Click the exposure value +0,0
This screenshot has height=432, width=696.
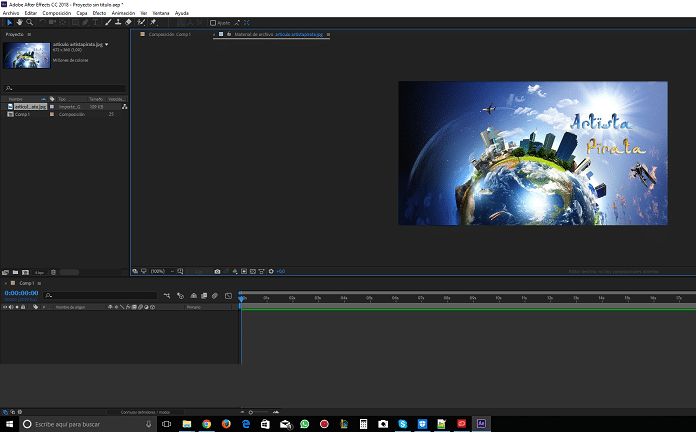pos(281,271)
